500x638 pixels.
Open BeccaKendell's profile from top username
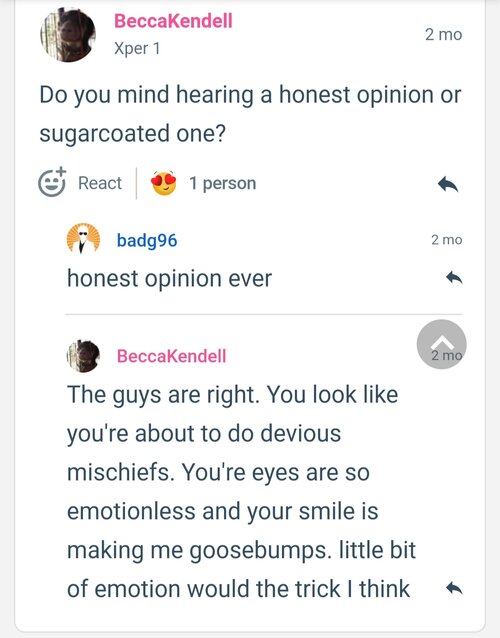point(173,21)
